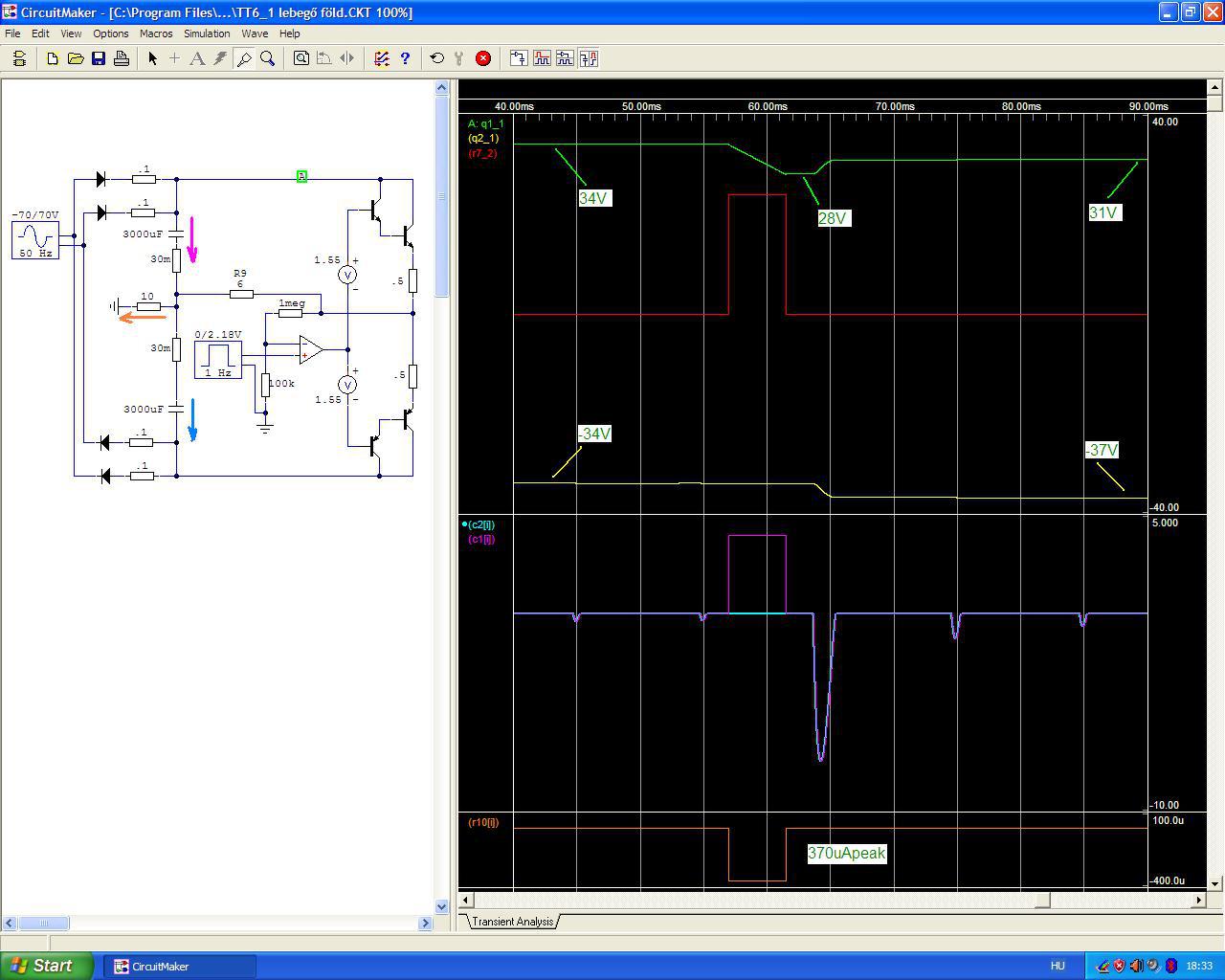
Task: Activate the Zoom magnifier tool
Action: 268,58
